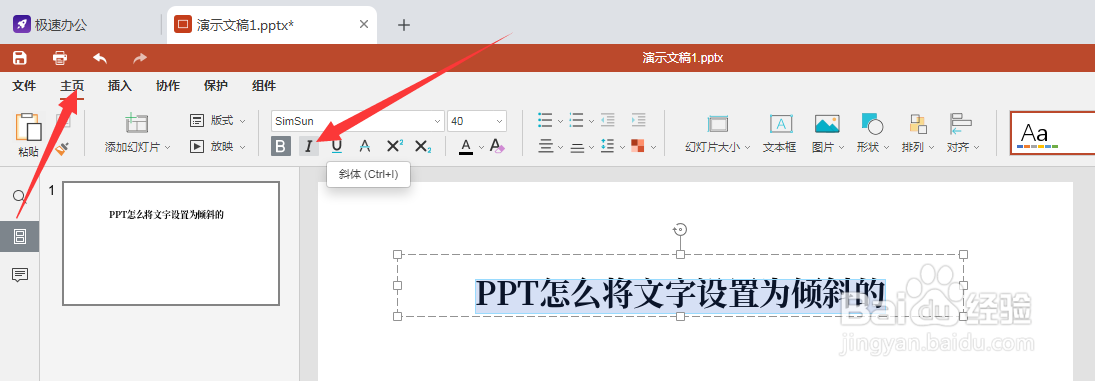Viewport: 1095px width, 381px height.
Task: Click the strikethrough text icon
Action: click(x=365, y=146)
